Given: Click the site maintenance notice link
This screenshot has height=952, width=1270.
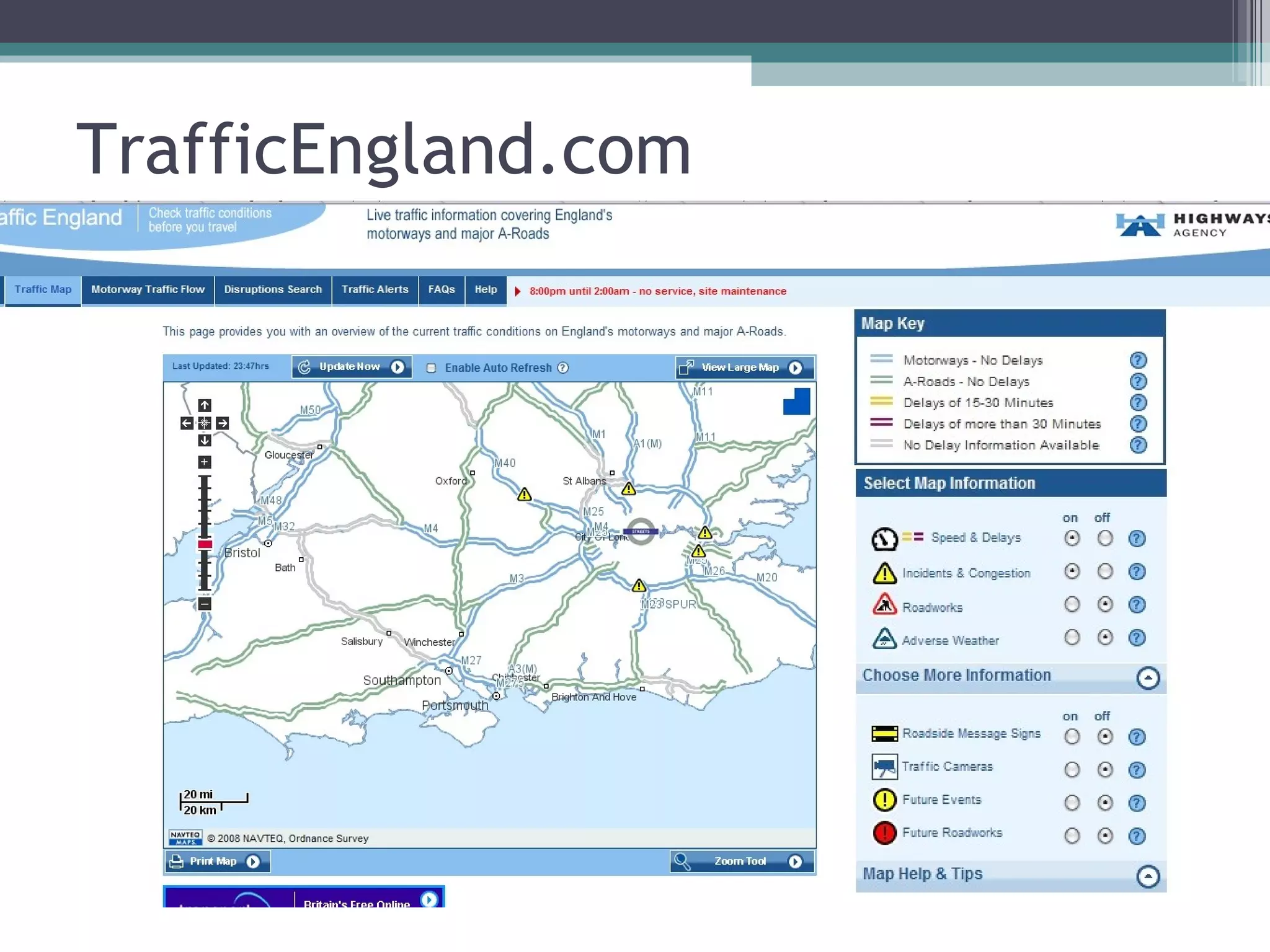Looking at the screenshot, I should [657, 291].
